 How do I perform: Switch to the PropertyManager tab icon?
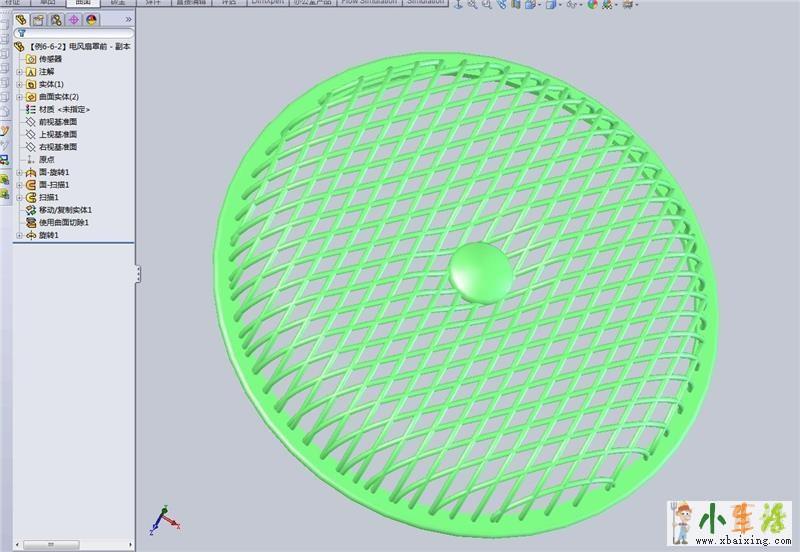[x=39, y=19]
